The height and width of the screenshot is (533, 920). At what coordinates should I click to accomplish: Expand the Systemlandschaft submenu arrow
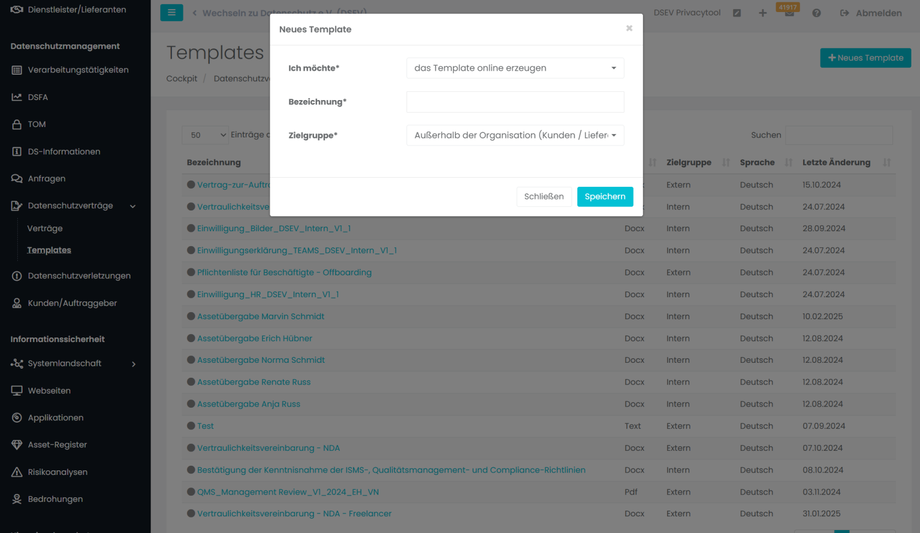(133, 364)
